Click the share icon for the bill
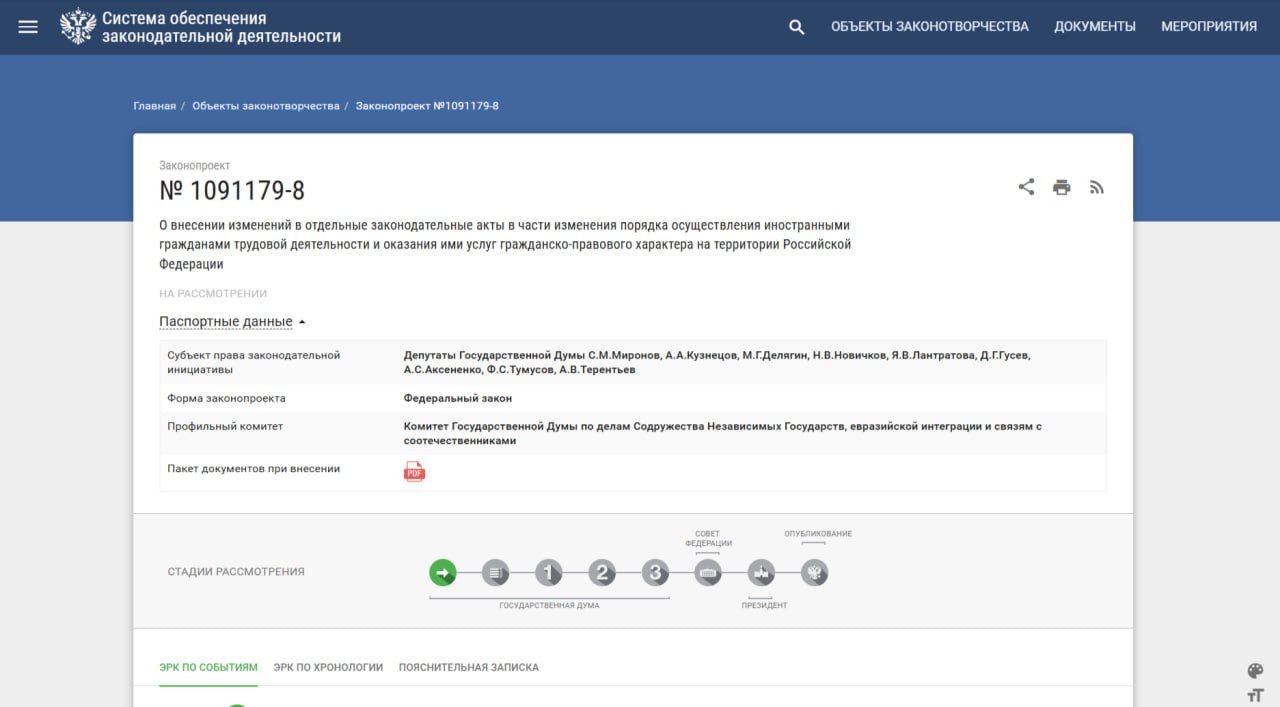 [1026, 187]
